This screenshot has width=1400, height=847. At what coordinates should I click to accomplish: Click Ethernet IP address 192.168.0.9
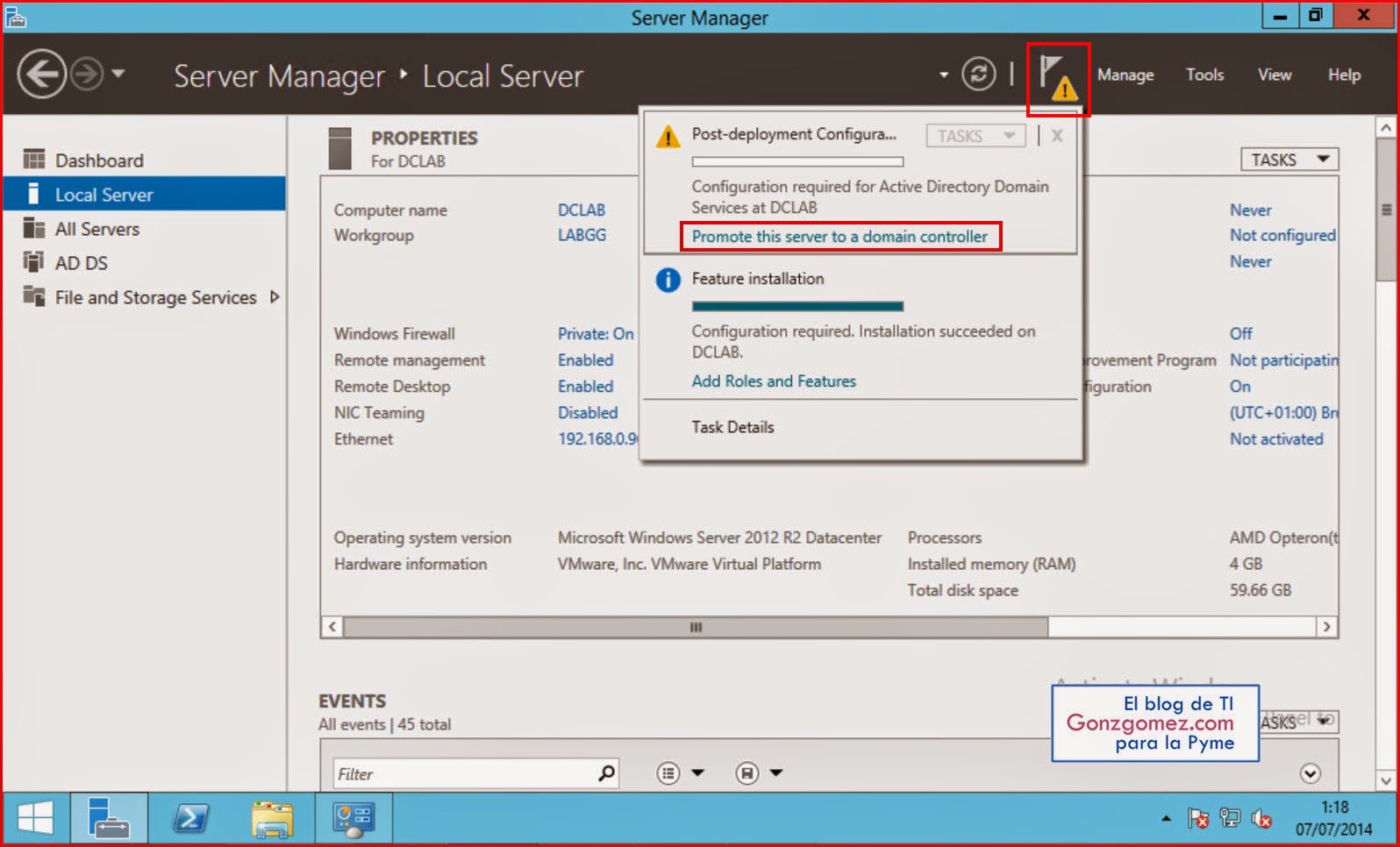click(598, 439)
